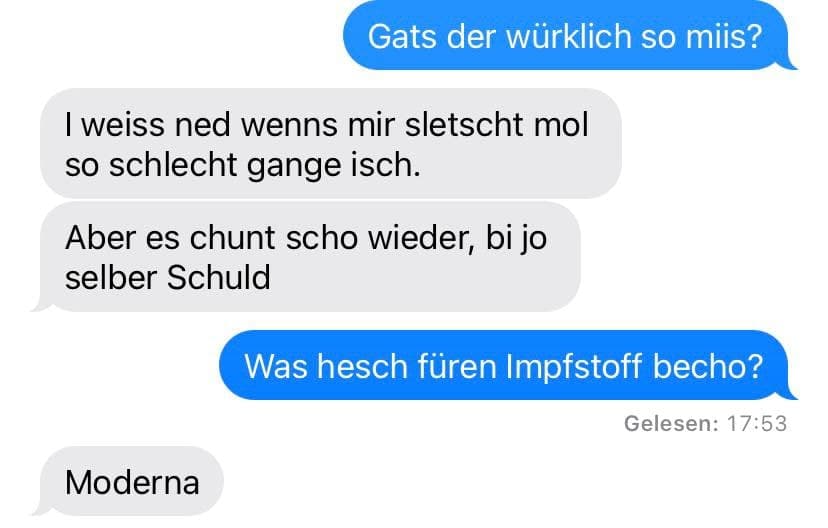Tap the word 'würklich' in the top message

pyautogui.click(x=569, y=37)
